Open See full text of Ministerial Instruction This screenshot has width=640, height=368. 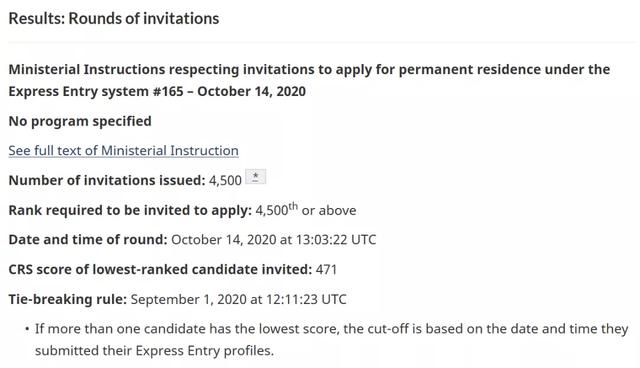pos(123,151)
